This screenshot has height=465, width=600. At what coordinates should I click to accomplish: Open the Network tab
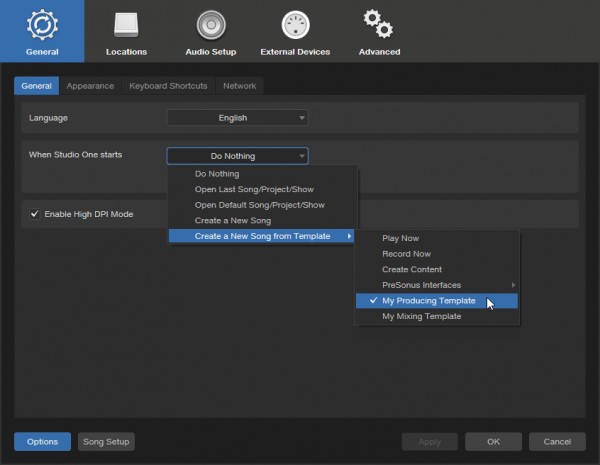click(x=239, y=86)
